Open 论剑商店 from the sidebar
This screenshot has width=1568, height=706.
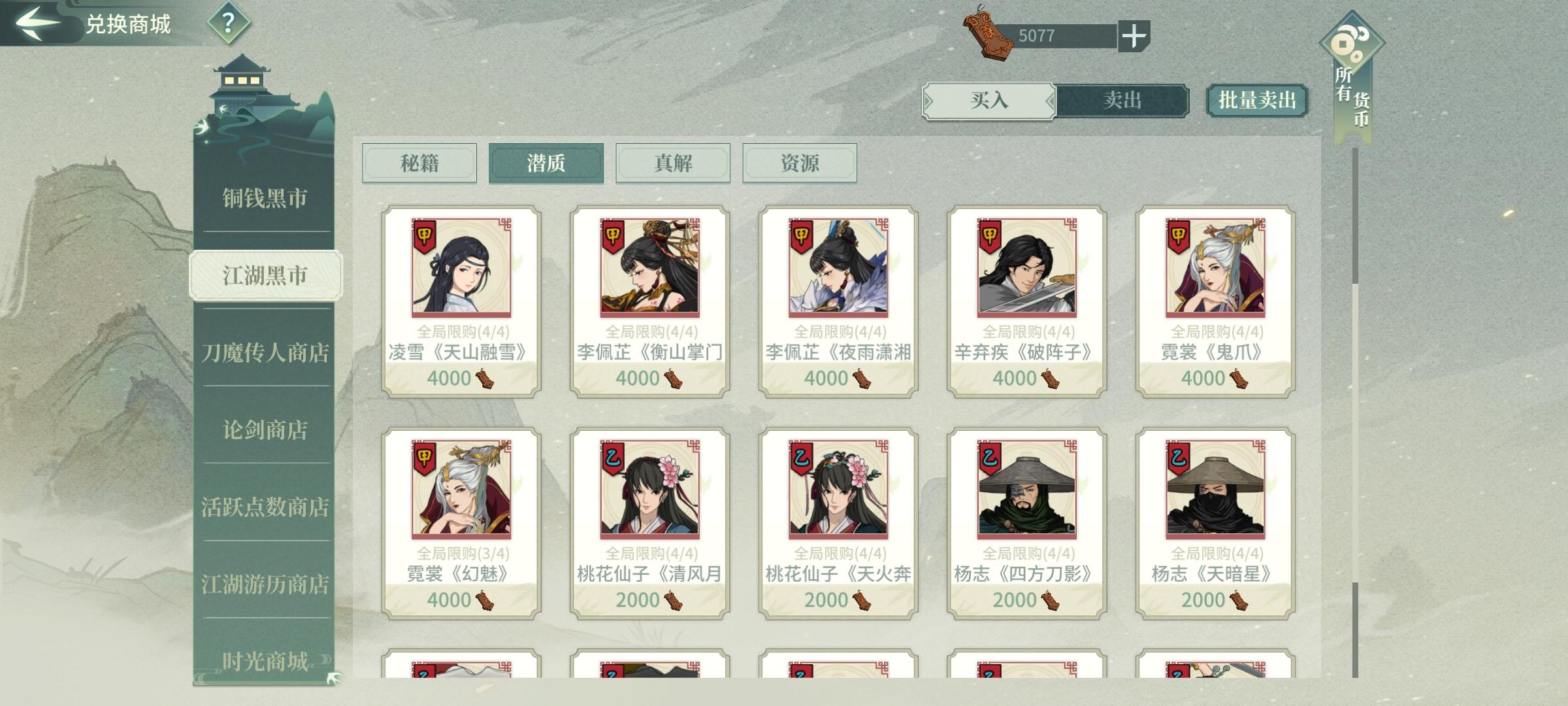coord(265,429)
